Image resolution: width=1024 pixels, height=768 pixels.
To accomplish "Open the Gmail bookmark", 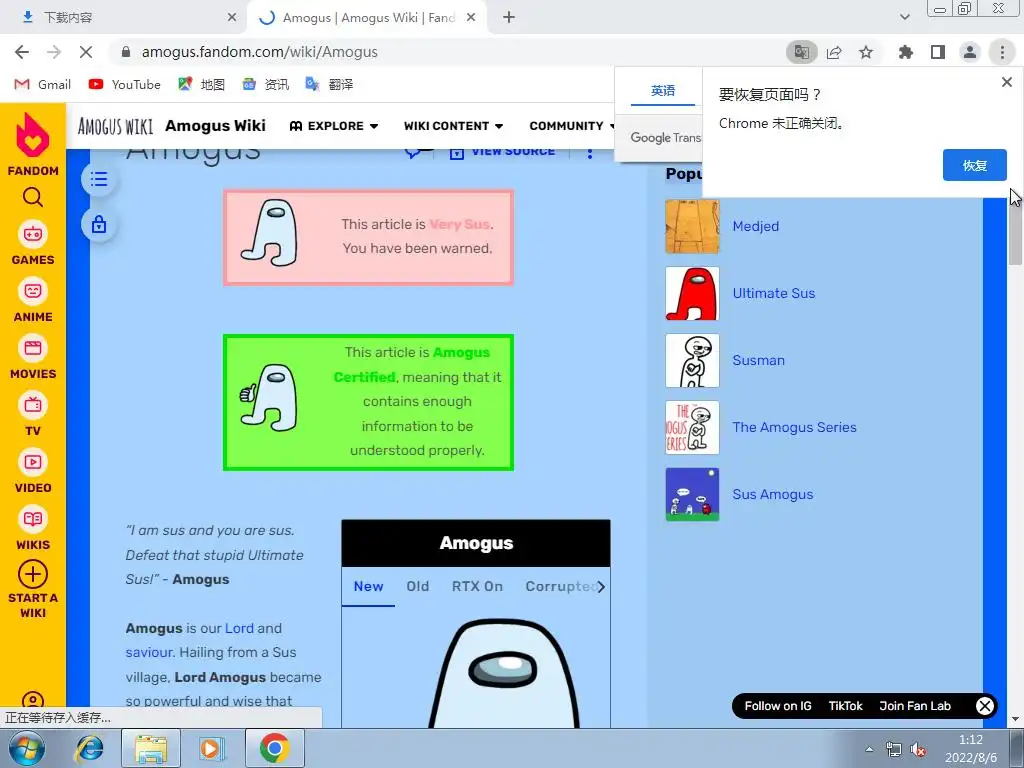I will pos(43,84).
